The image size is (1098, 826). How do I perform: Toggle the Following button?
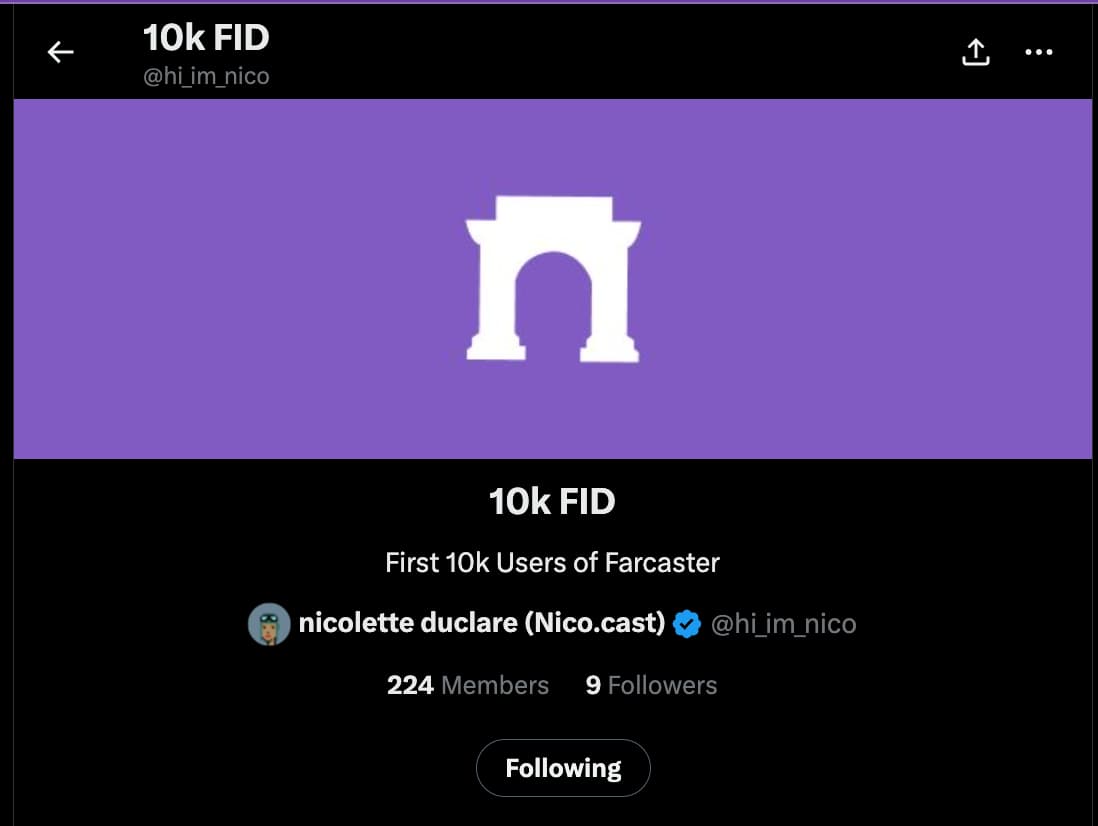[563, 768]
